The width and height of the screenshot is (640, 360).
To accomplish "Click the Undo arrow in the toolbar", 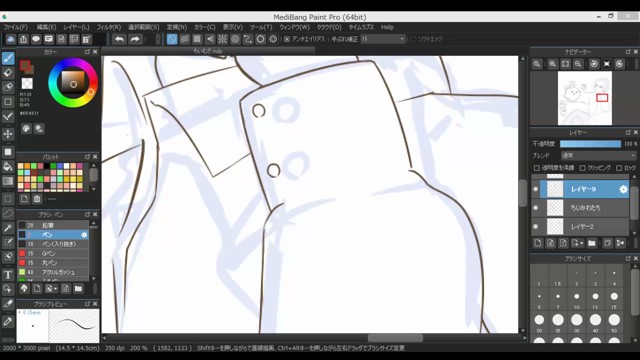I will [119, 39].
